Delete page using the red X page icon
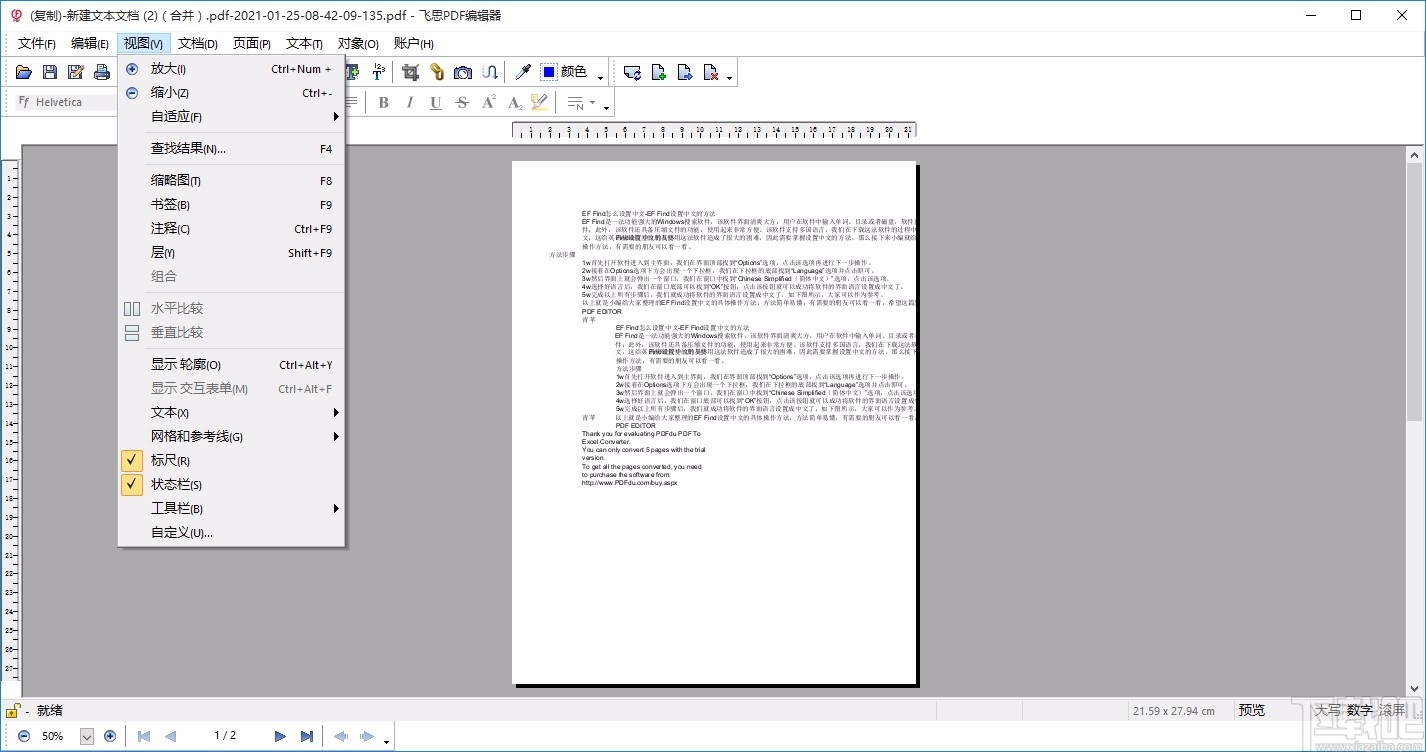 (711, 72)
